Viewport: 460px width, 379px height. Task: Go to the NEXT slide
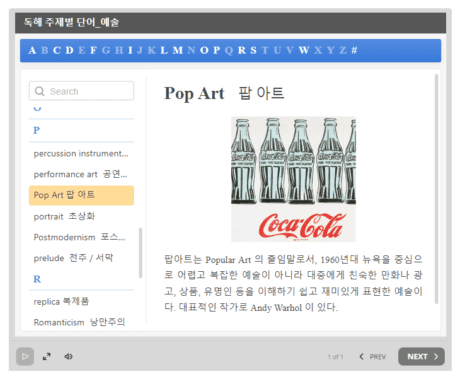click(x=421, y=356)
